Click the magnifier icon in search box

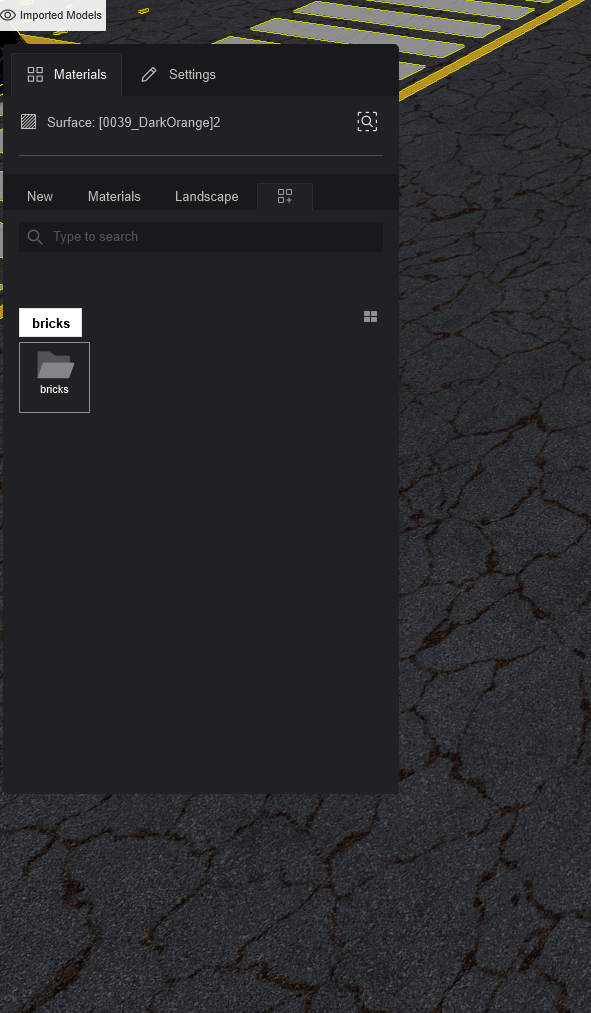pyautogui.click(x=36, y=237)
